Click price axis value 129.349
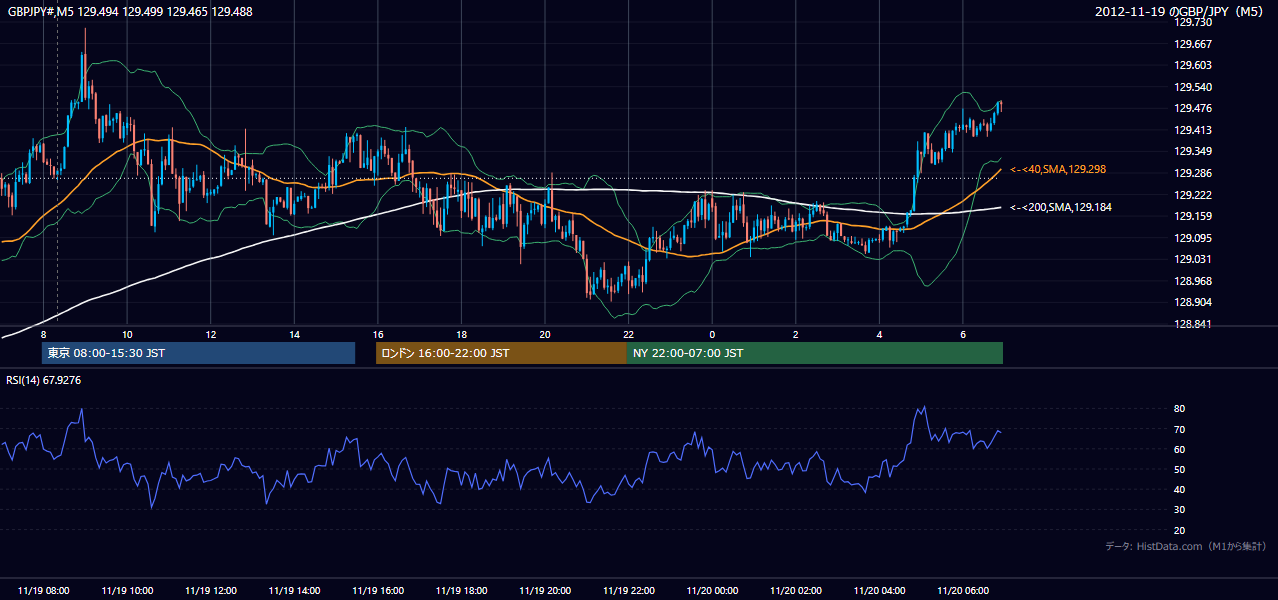1278x600 pixels. (x=1193, y=151)
